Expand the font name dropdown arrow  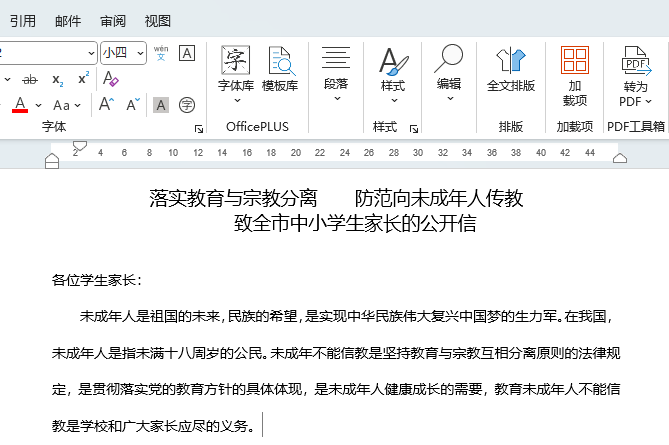[91, 53]
